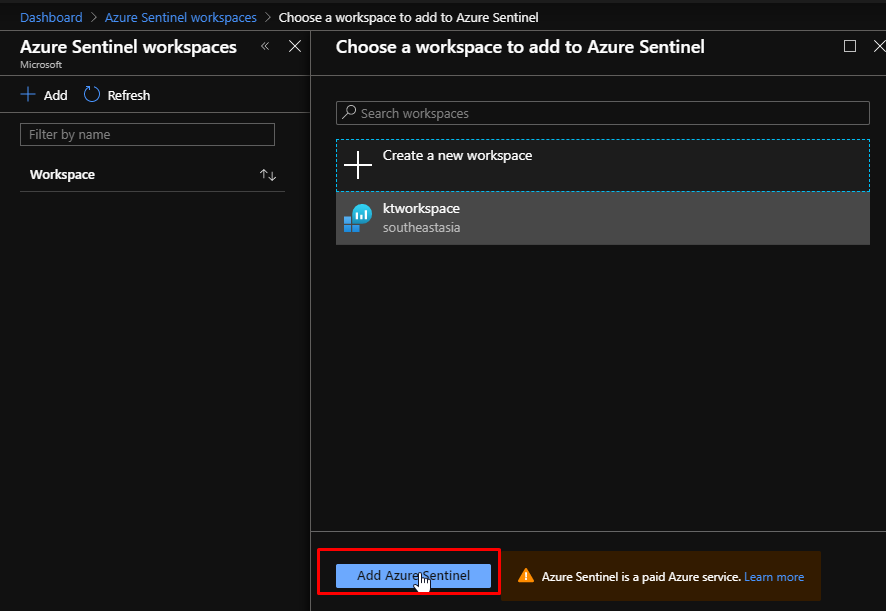Click the Workspace column header
Viewport: 886px width, 611px height.
click(62, 175)
